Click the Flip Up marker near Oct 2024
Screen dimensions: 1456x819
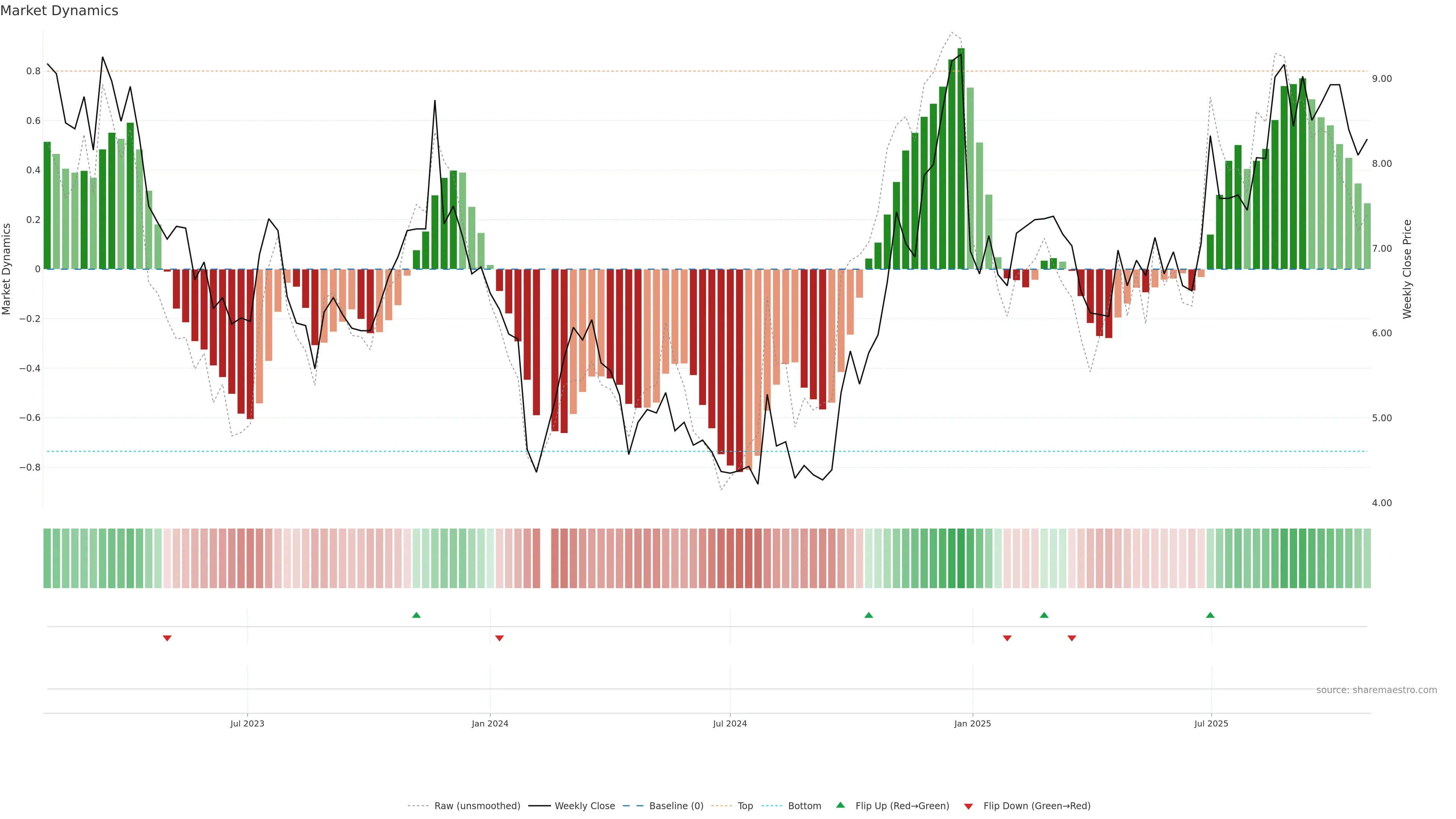pos(869,615)
